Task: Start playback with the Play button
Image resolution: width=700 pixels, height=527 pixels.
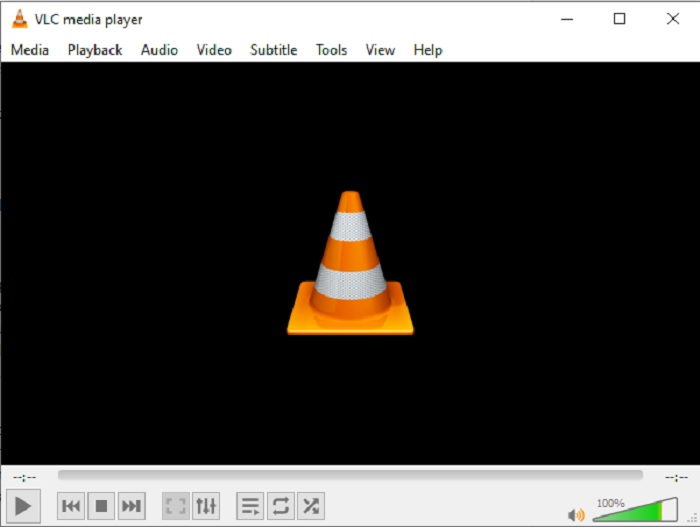Action: (x=23, y=506)
